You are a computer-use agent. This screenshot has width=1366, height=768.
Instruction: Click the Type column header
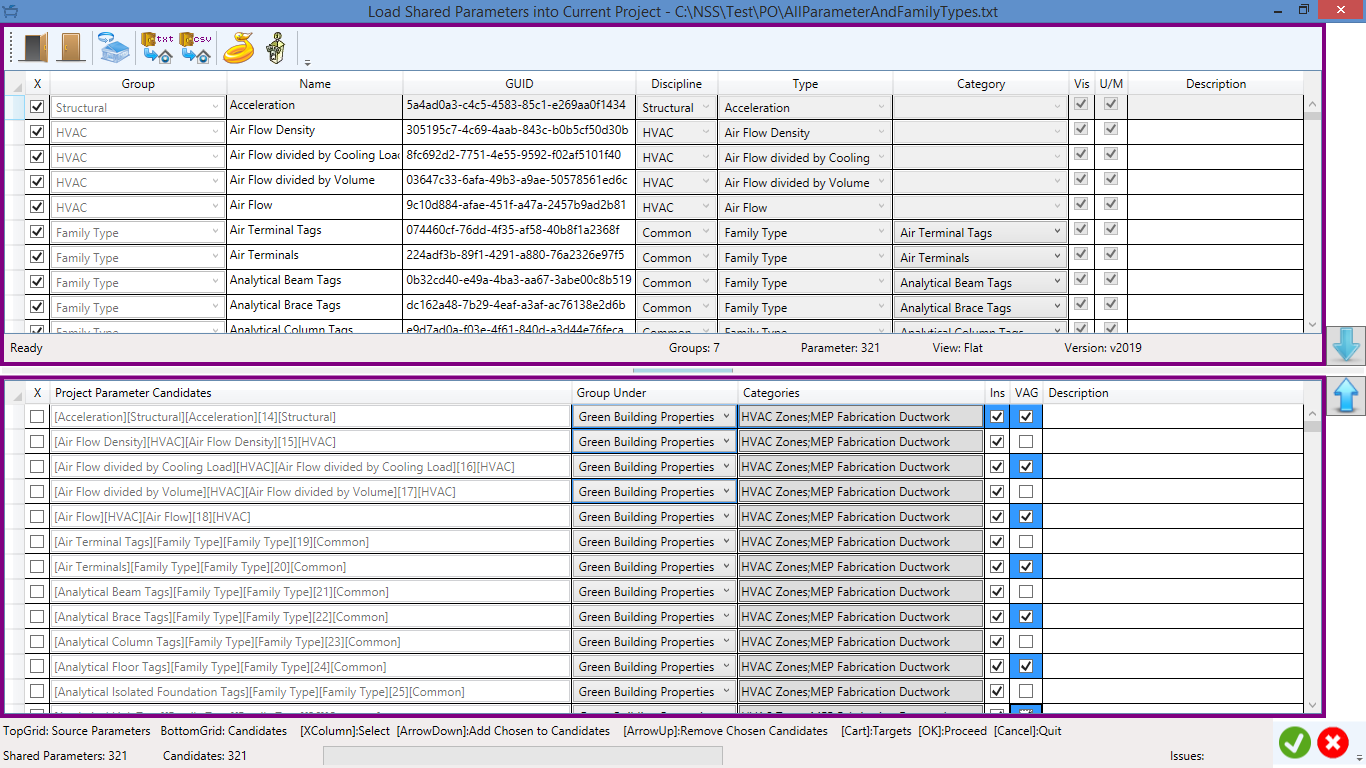tap(805, 84)
